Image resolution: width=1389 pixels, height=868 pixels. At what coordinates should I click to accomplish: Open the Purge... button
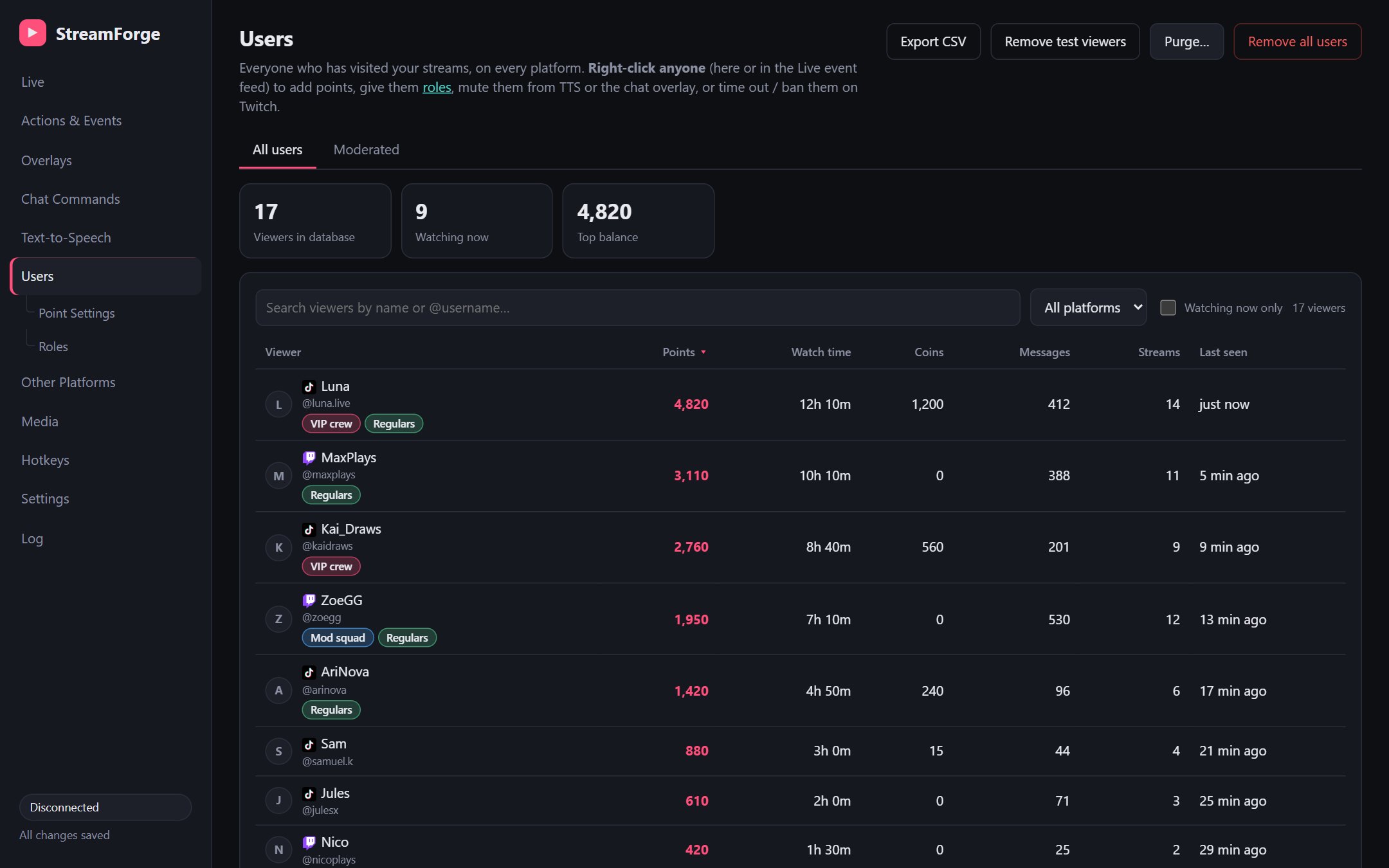tap(1186, 41)
